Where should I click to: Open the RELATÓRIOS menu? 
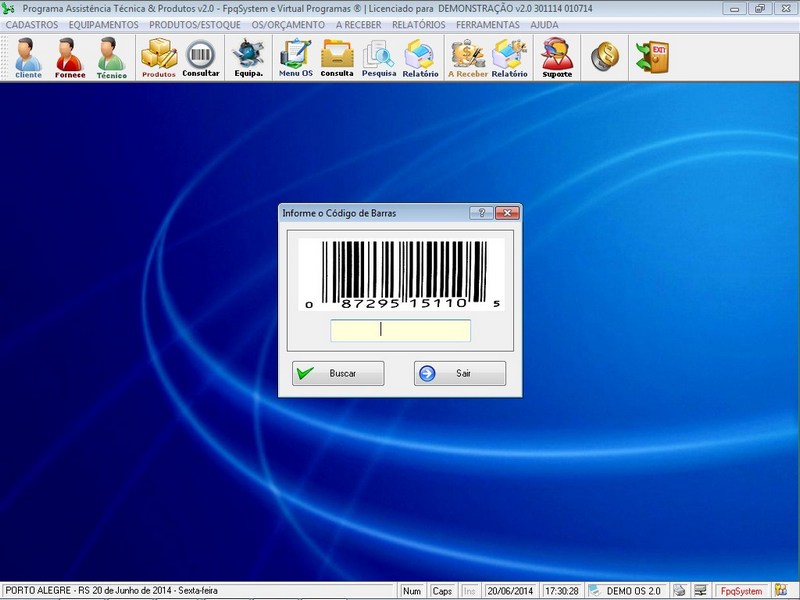point(418,25)
